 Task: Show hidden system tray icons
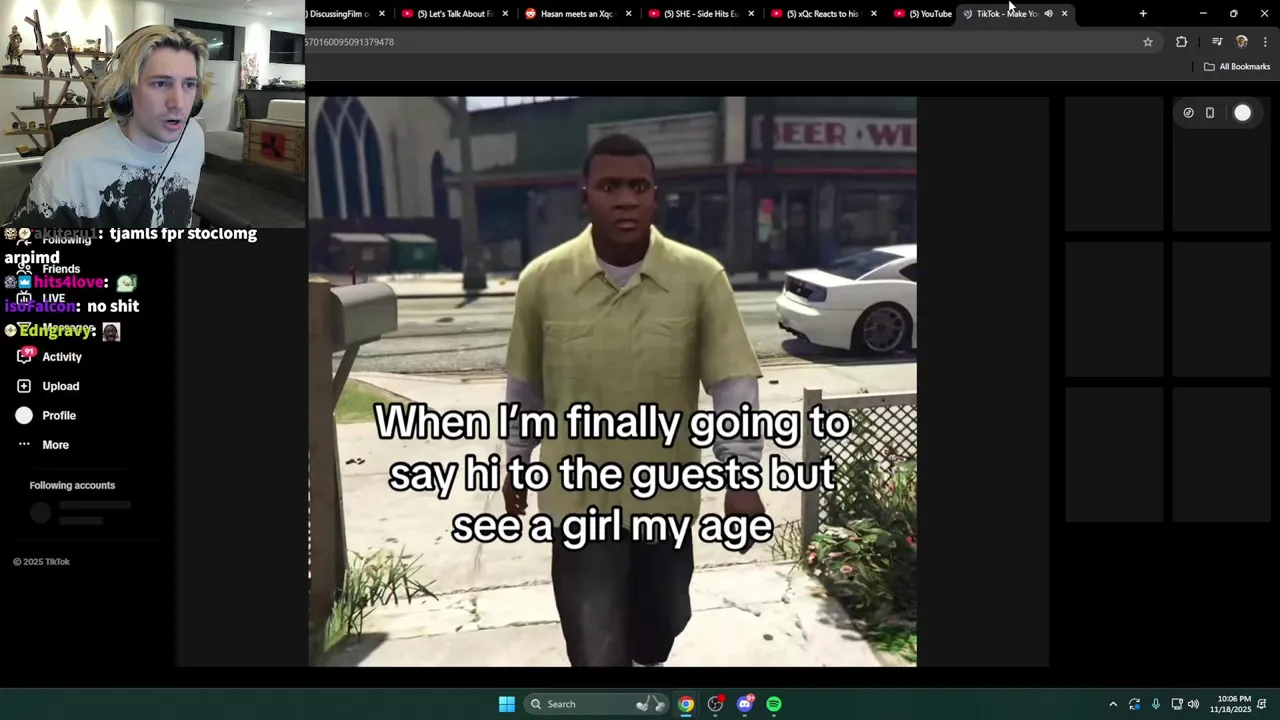tap(1113, 704)
